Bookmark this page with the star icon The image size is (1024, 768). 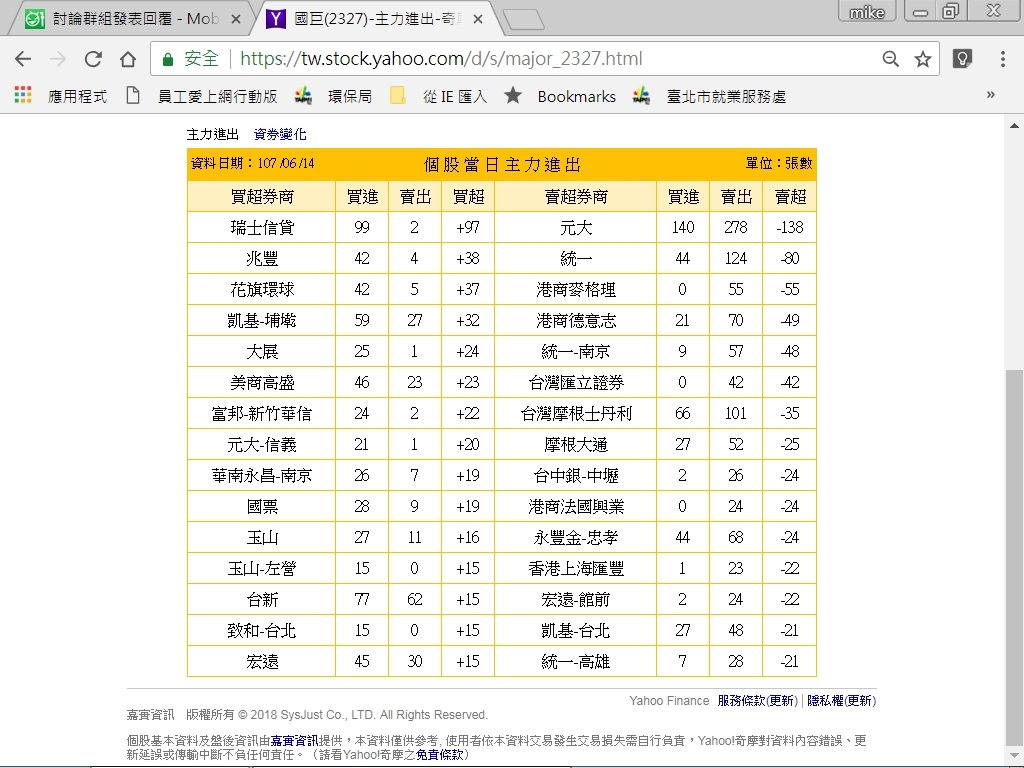click(x=922, y=59)
